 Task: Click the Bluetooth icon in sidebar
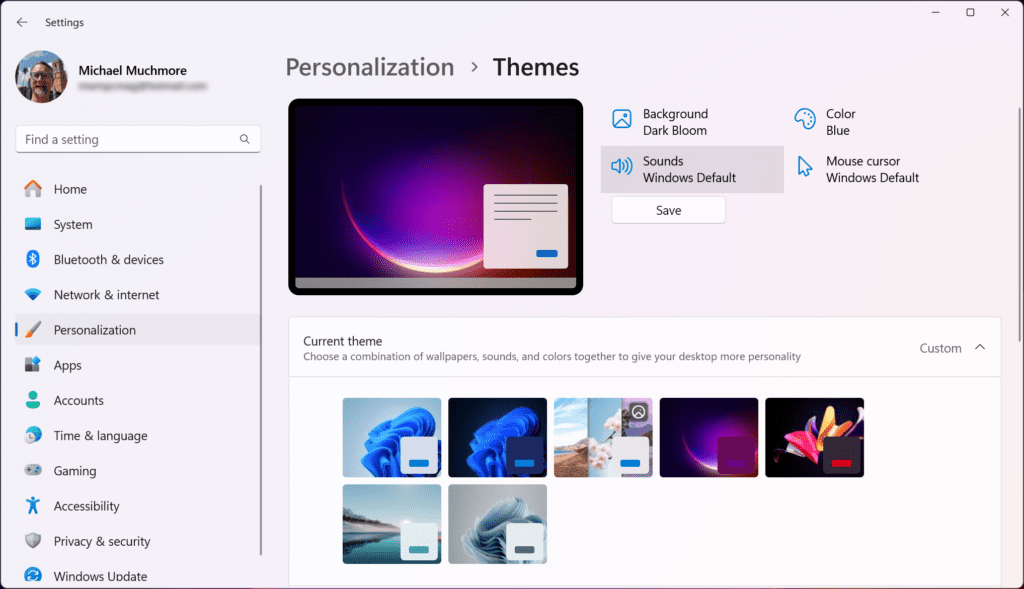[x=33, y=259]
